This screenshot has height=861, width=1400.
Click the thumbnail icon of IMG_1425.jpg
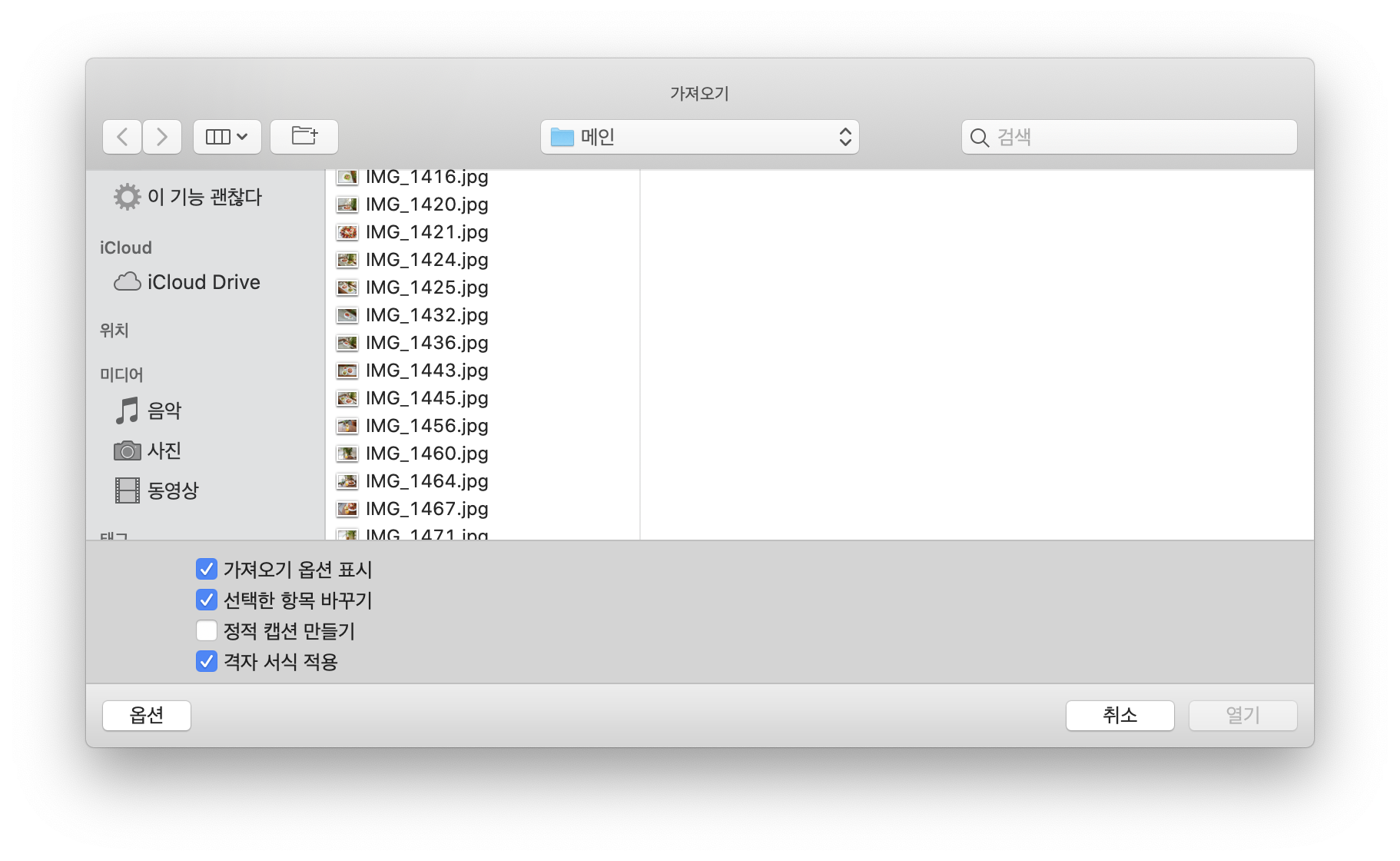[x=347, y=288]
